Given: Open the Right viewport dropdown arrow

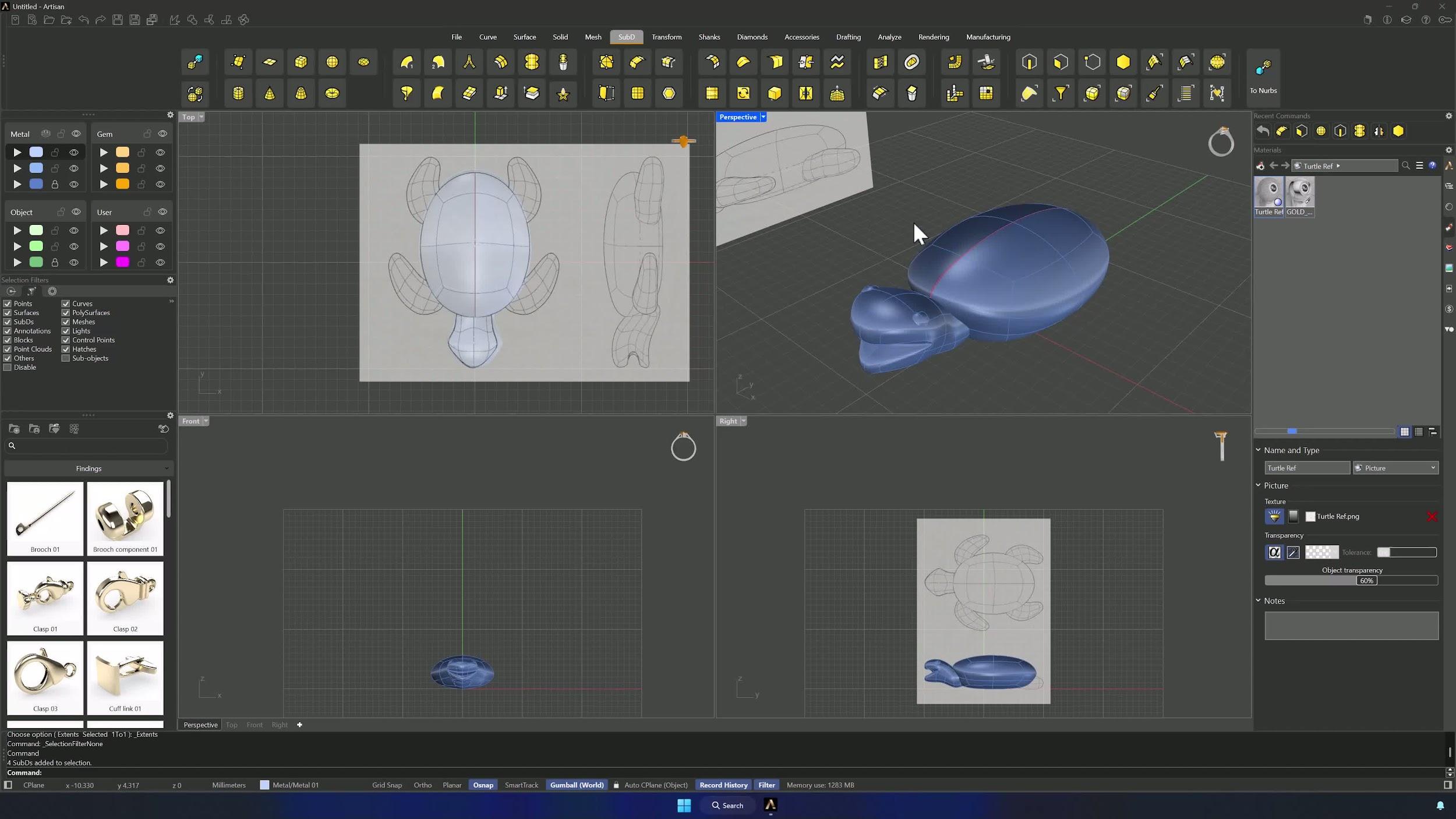Looking at the screenshot, I should (x=743, y=421).
